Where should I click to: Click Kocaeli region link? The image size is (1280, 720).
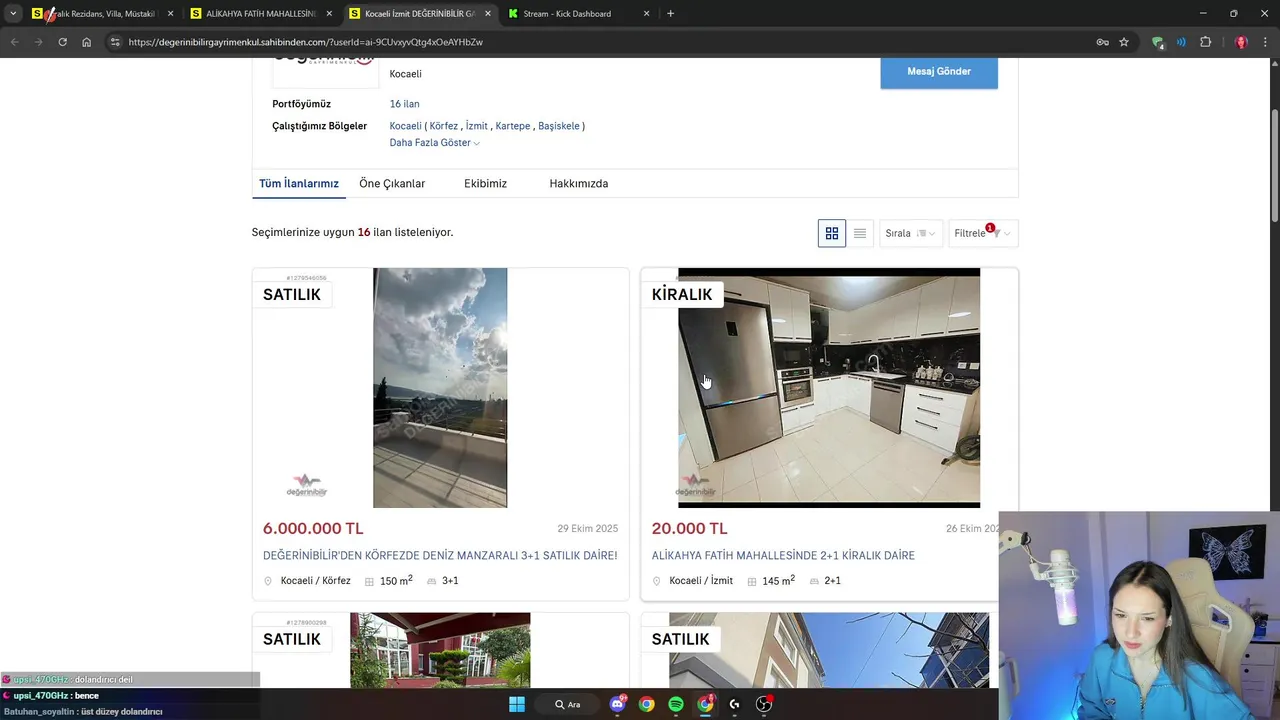tap(406, 126)
